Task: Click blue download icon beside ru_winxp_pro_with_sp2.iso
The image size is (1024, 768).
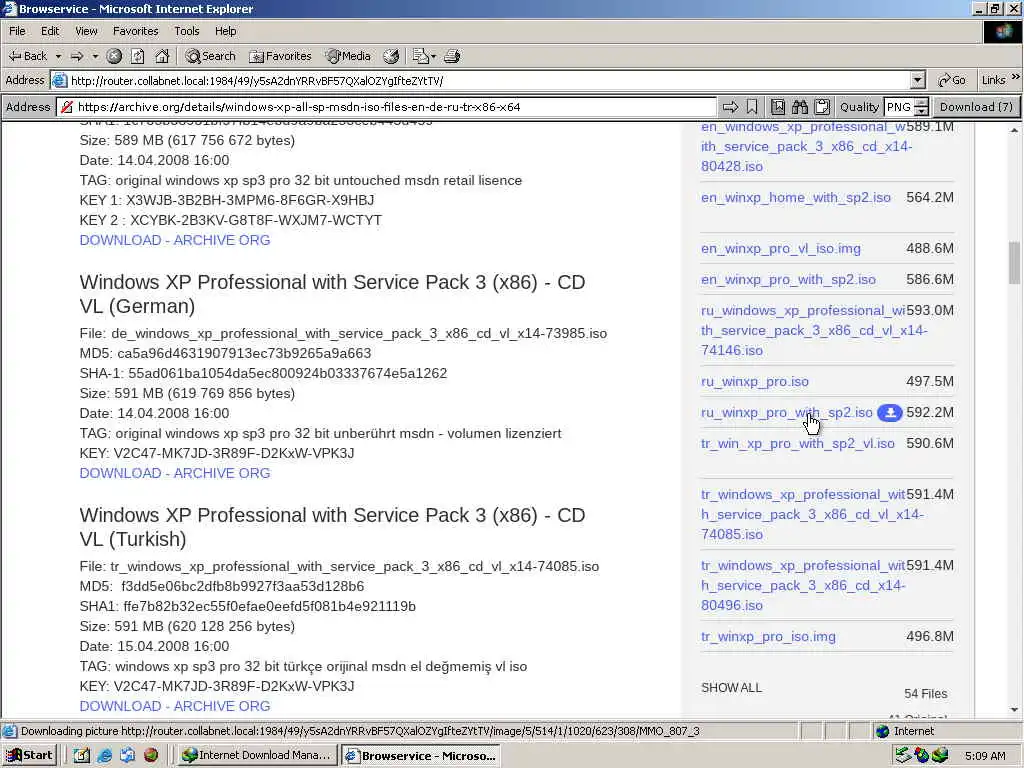Action: click(x=889, y=413)
